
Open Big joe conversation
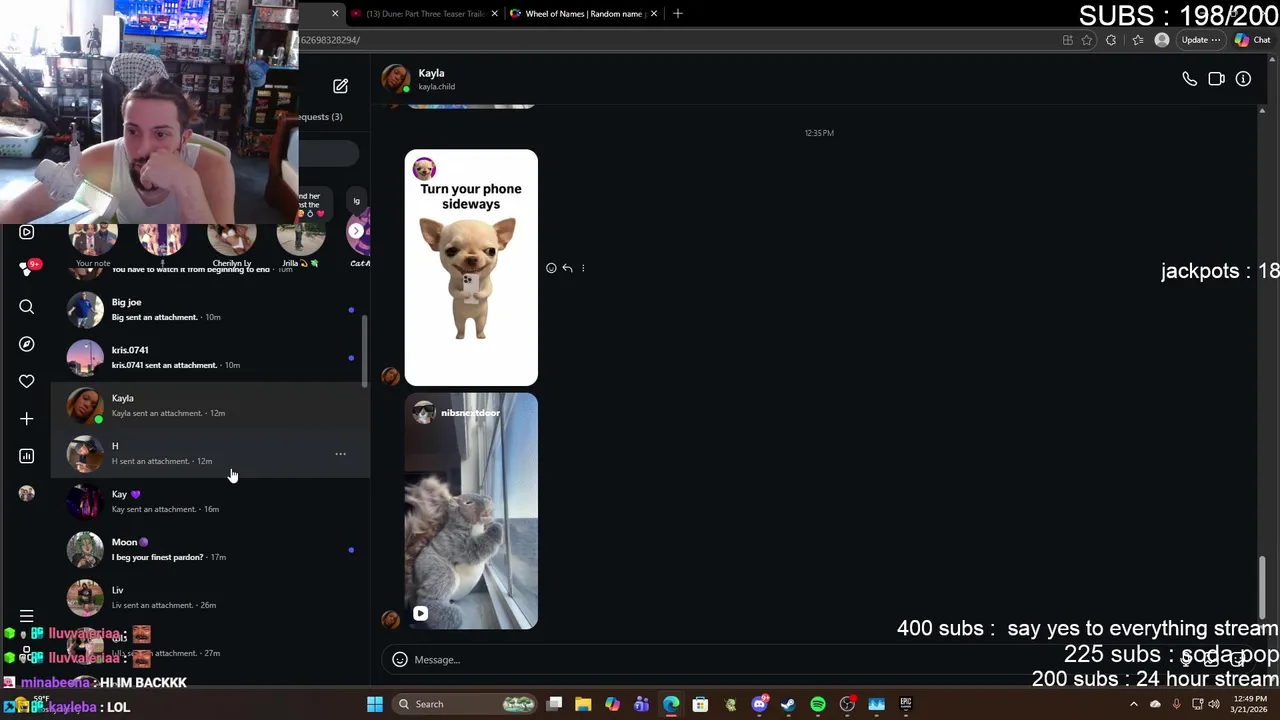click(210, 309)
